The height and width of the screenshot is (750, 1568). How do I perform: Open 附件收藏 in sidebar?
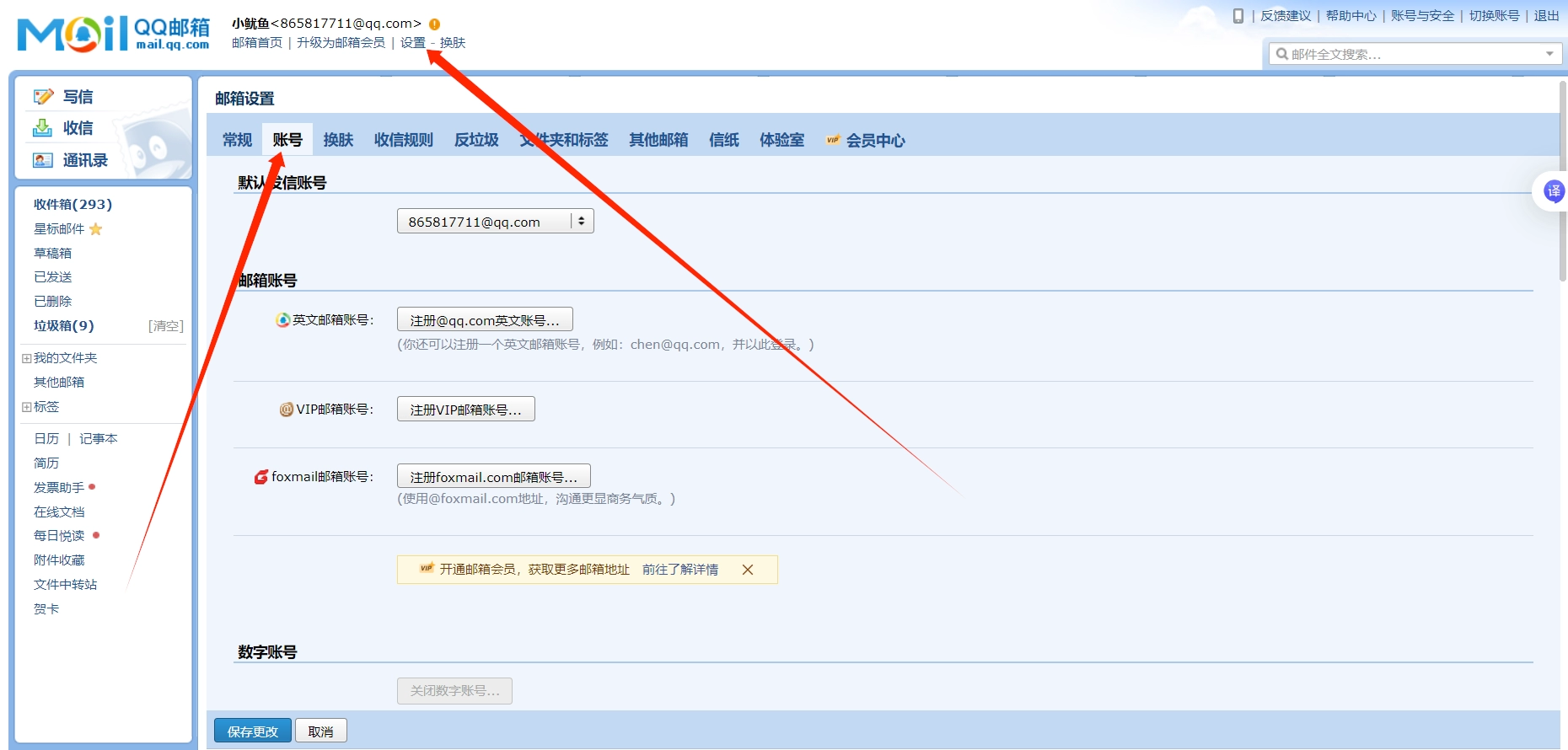(59, 560)
